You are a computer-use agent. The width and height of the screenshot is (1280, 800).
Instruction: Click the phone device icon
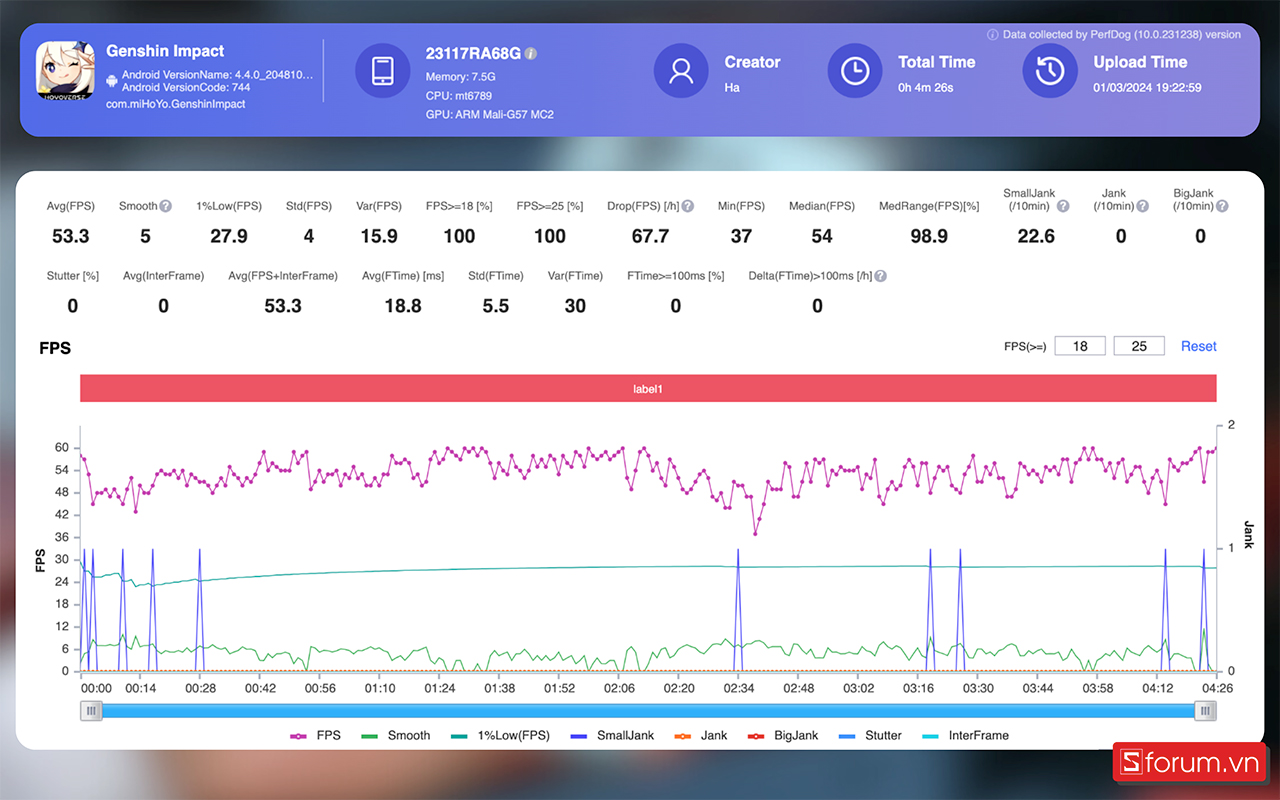383,72
